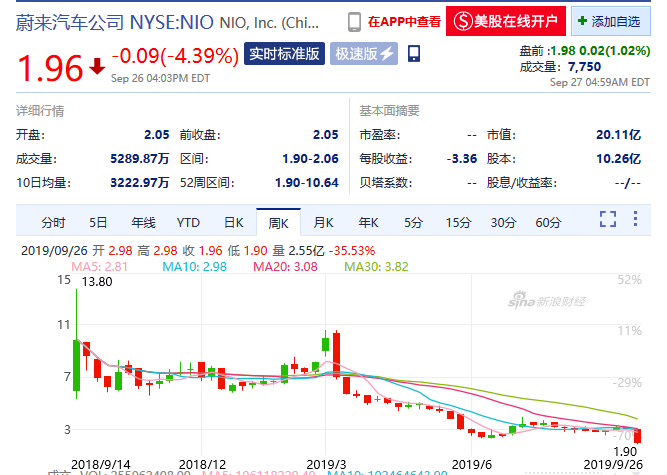Click the MA10: 2.98 indicator label

194,267
